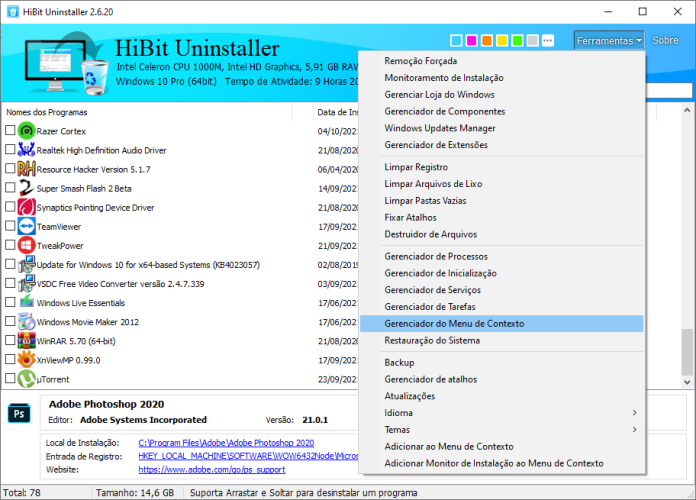Select Adicionar ao Menu de Contexto
696x500 pixels.
point(502,447)
